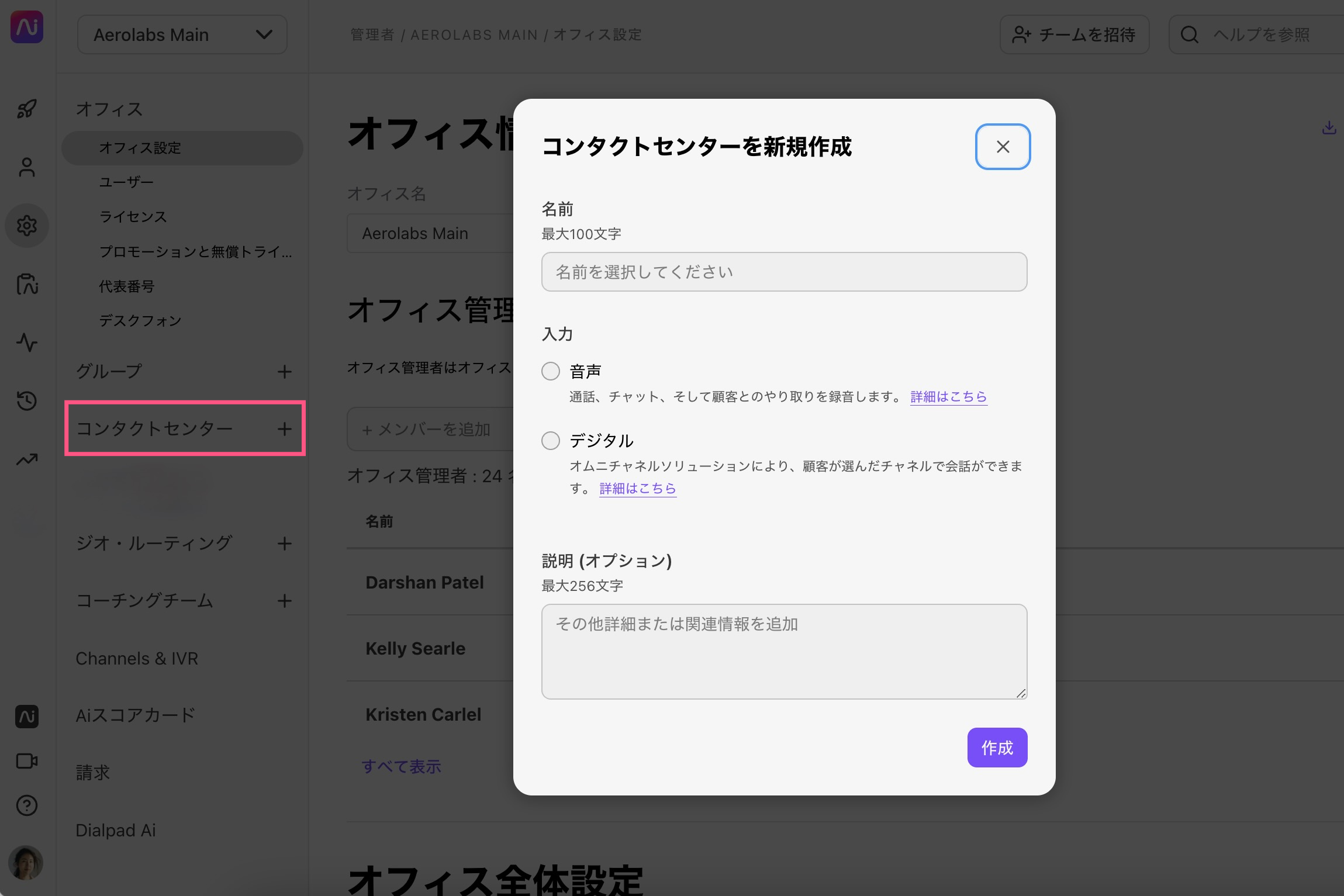
Task: Open Aiスコアカード section
Action: coord(136,715)
